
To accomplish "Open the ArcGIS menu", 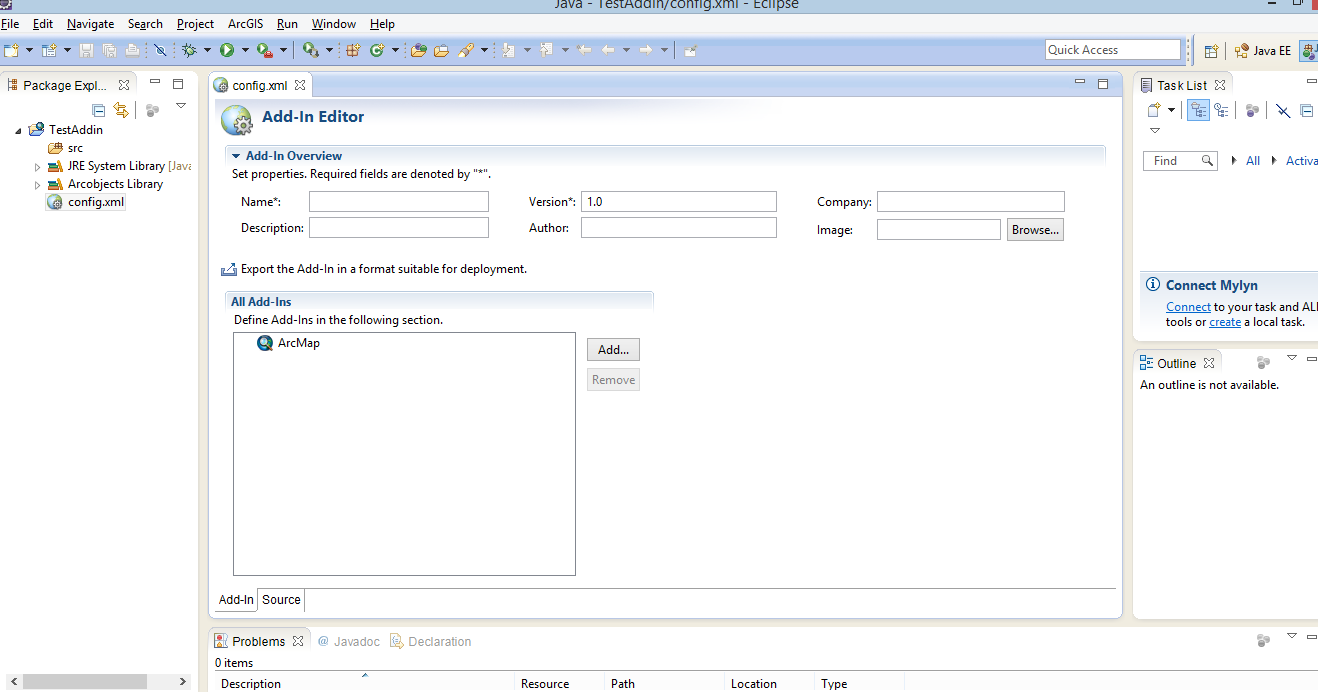I will click(x=245, y=23).
